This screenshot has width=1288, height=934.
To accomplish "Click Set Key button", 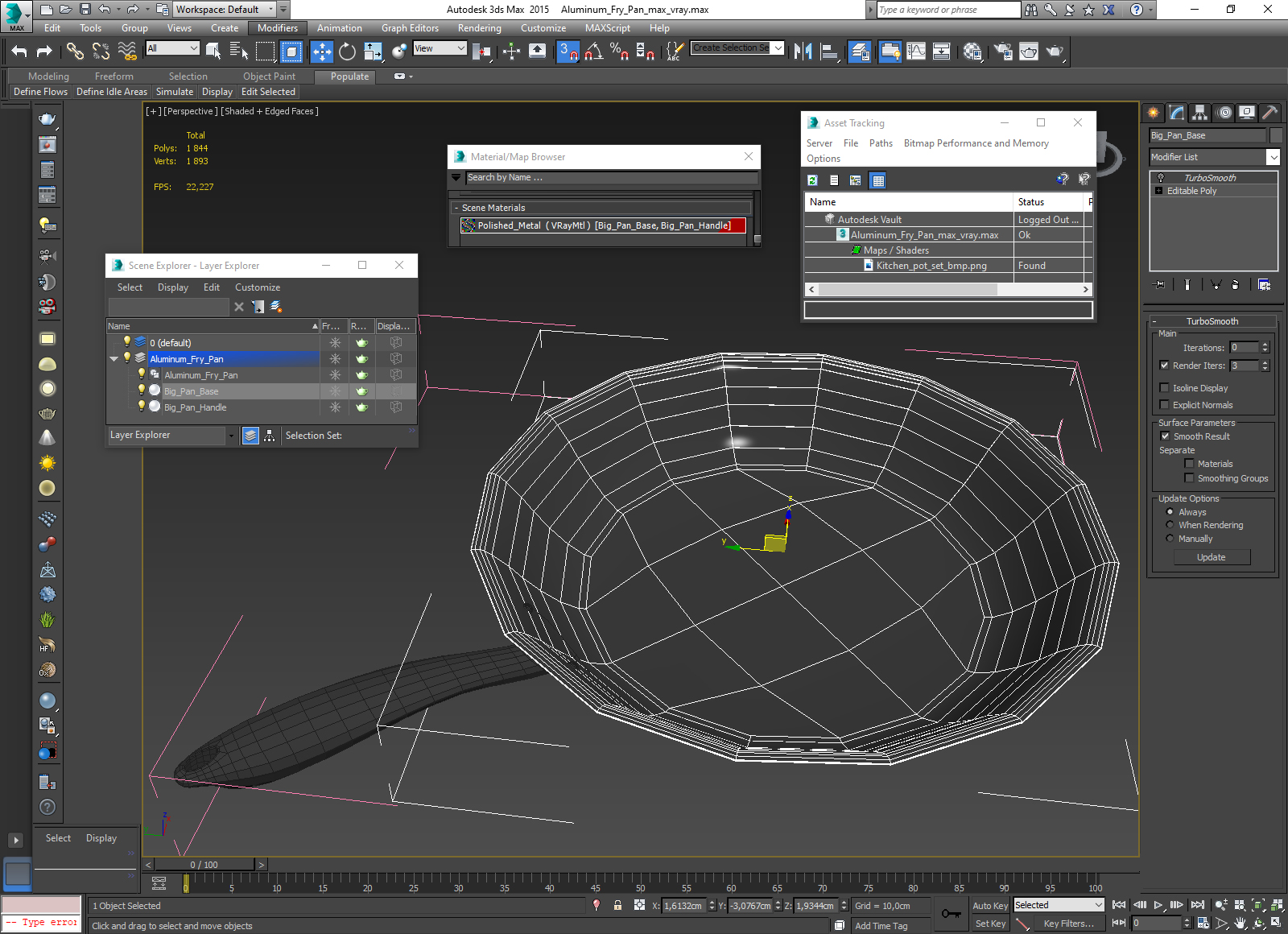I will (990, 924).
